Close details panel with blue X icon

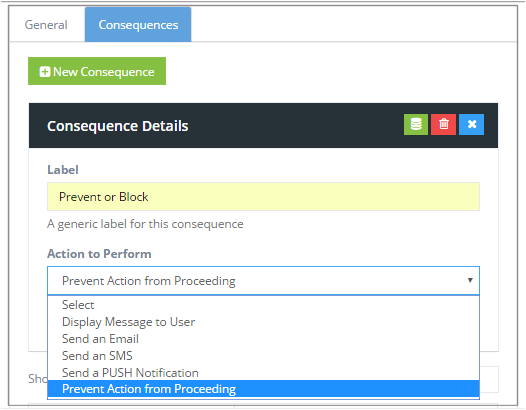tap(471, 124)
